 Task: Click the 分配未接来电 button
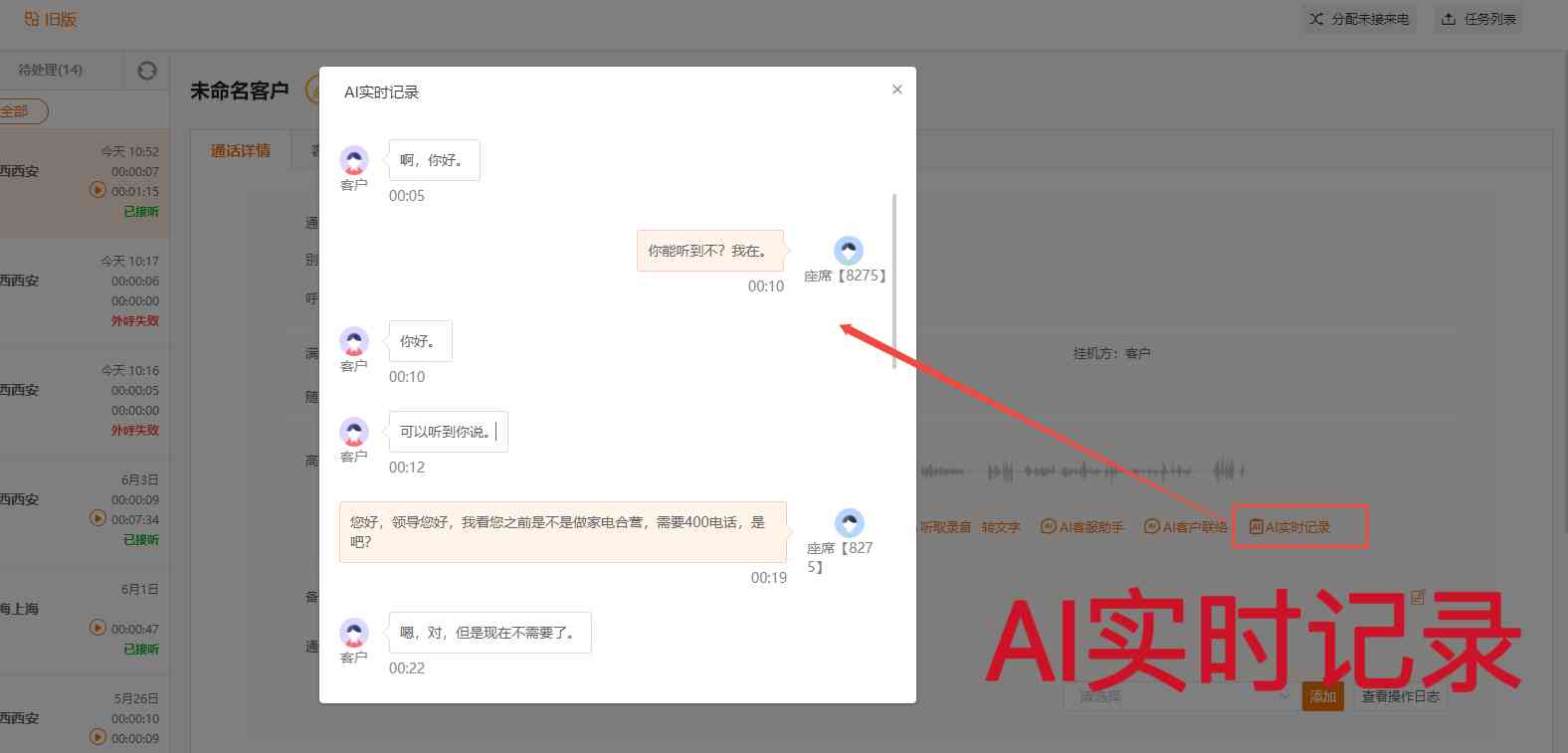click(x=1359, y=19)
